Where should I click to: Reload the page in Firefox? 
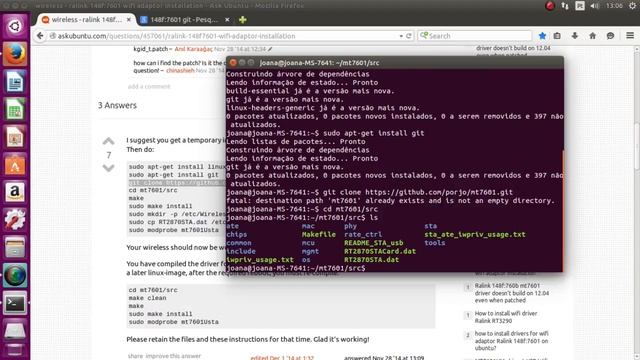pyautogui.click(x=409, y=36)
